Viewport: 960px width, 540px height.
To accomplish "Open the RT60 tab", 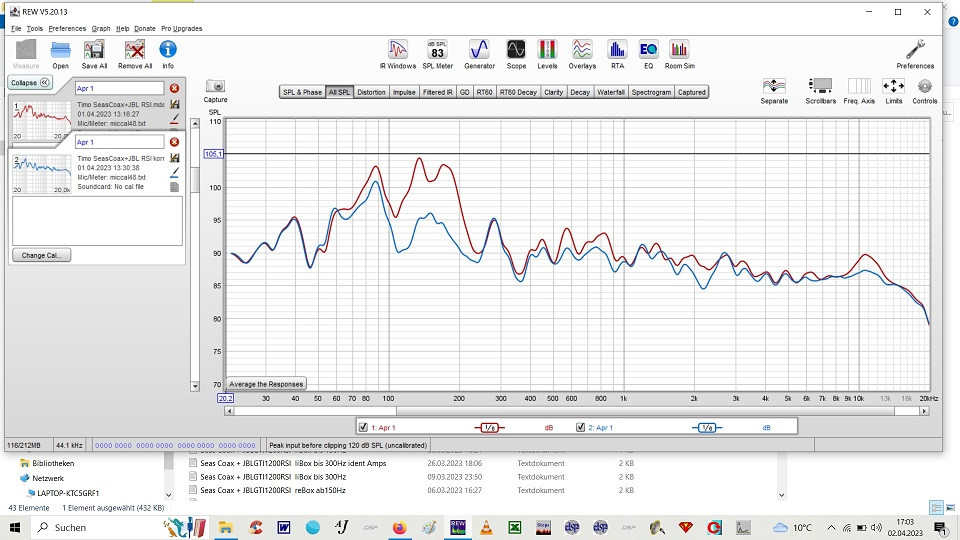I will pyautogui.click(x=484, y=92).
